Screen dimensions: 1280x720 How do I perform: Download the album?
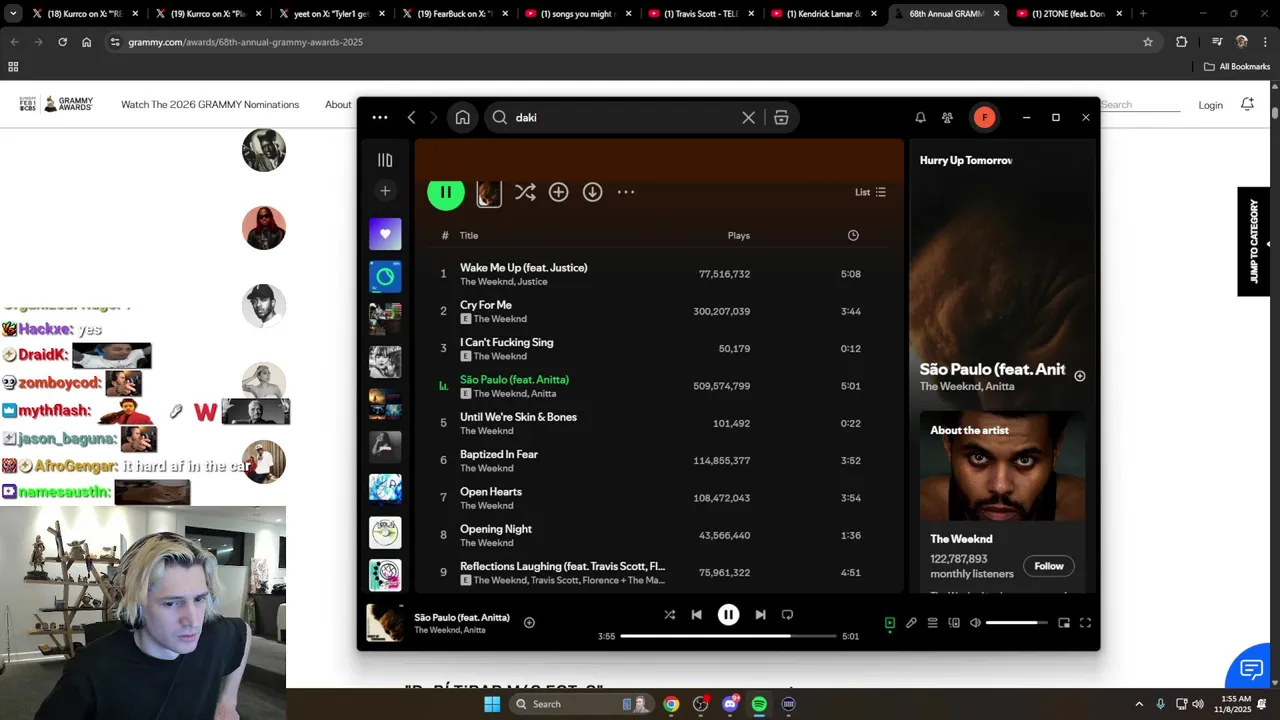[x=592, y=192]
